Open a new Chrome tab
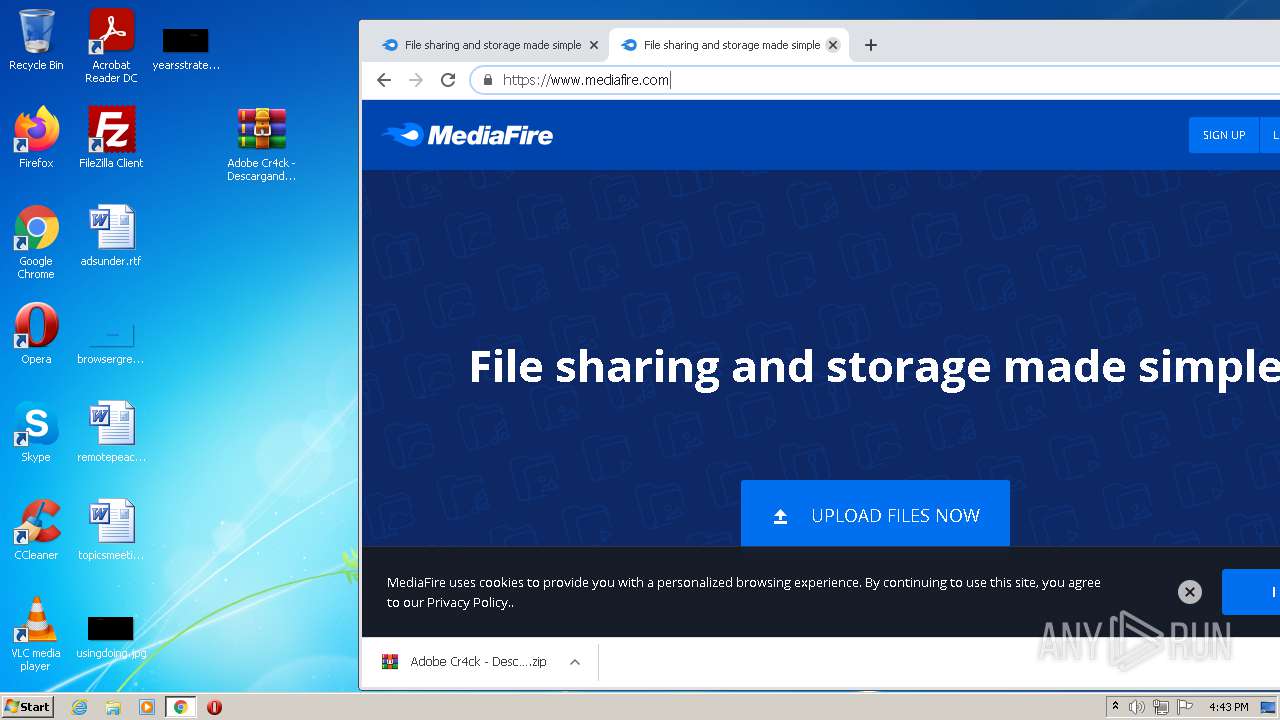The height and width of the screenshot is (720, 1280). (870, 45)
